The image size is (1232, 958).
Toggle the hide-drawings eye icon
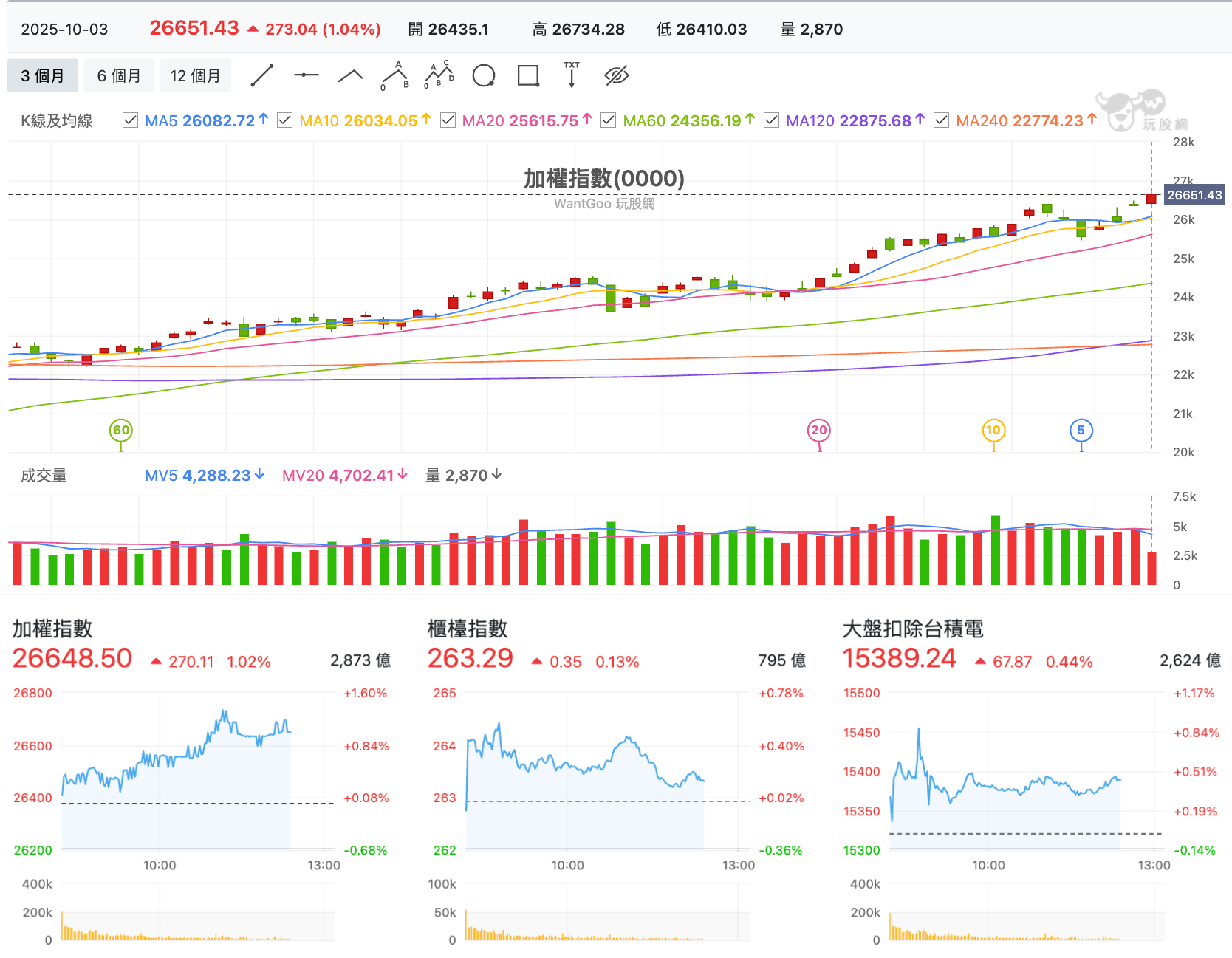click(x=616, y=75)
